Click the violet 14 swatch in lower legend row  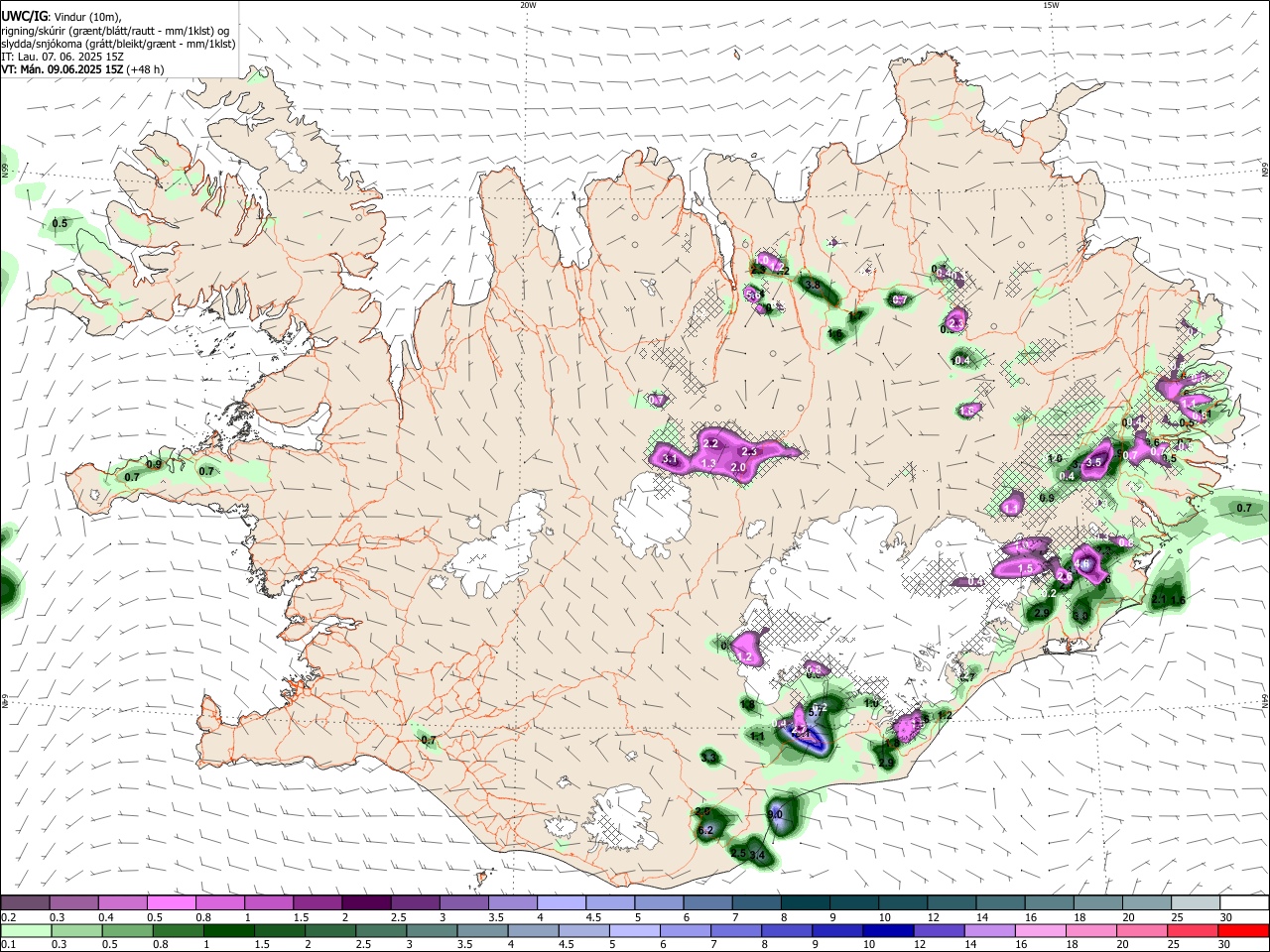click(x=991, y=930)
